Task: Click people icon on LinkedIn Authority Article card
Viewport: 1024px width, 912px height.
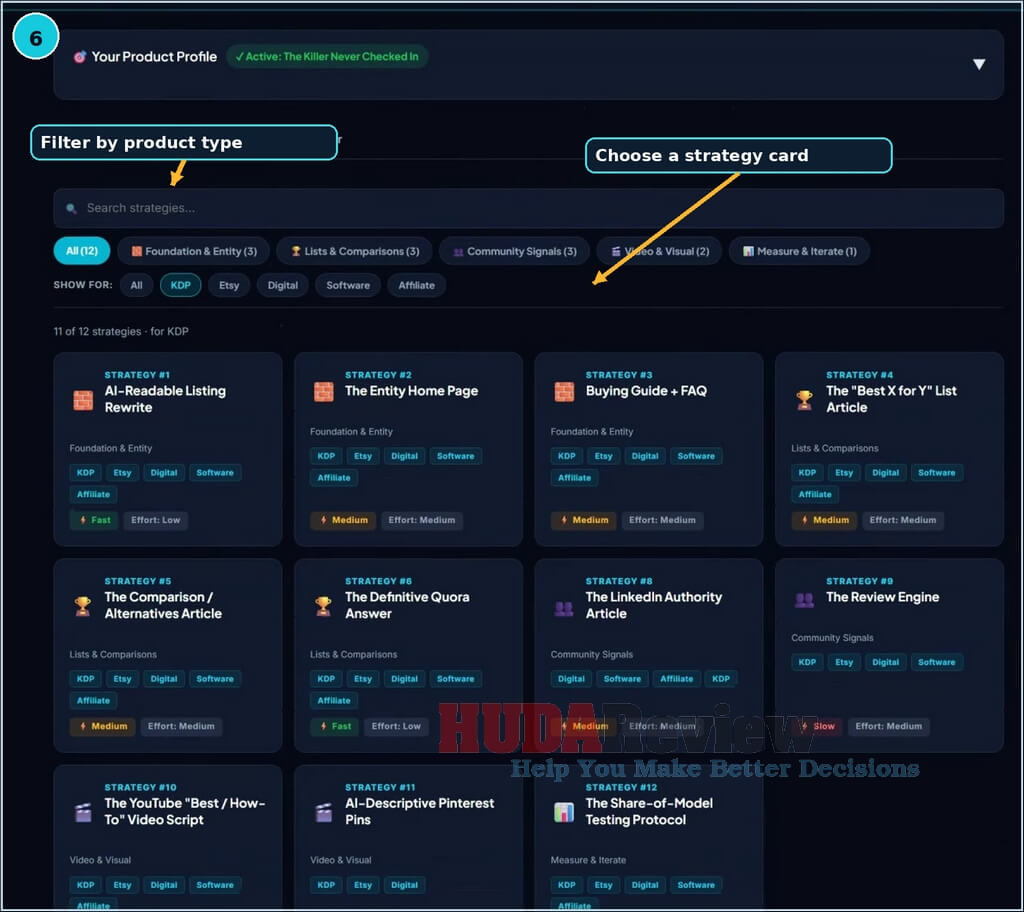Action: point(564,608)
